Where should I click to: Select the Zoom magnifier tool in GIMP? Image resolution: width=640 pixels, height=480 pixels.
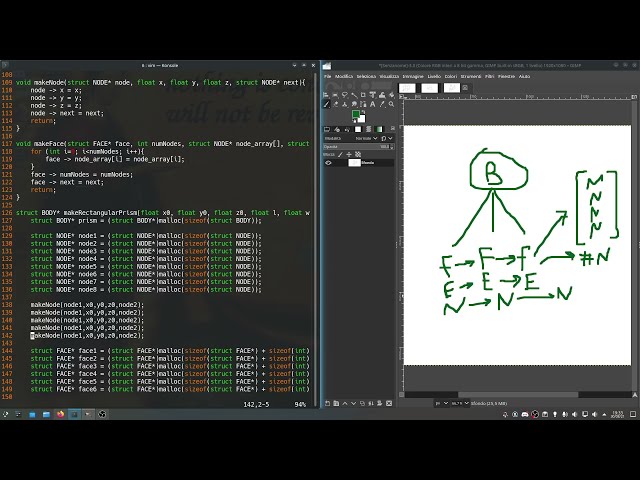[x=391, y=104]
